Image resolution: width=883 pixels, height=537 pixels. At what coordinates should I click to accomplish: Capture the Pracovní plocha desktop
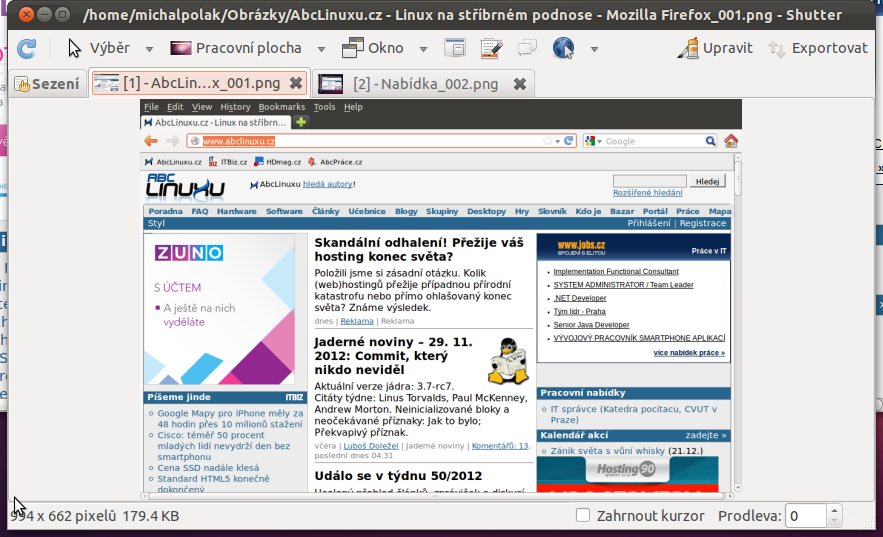235,48
